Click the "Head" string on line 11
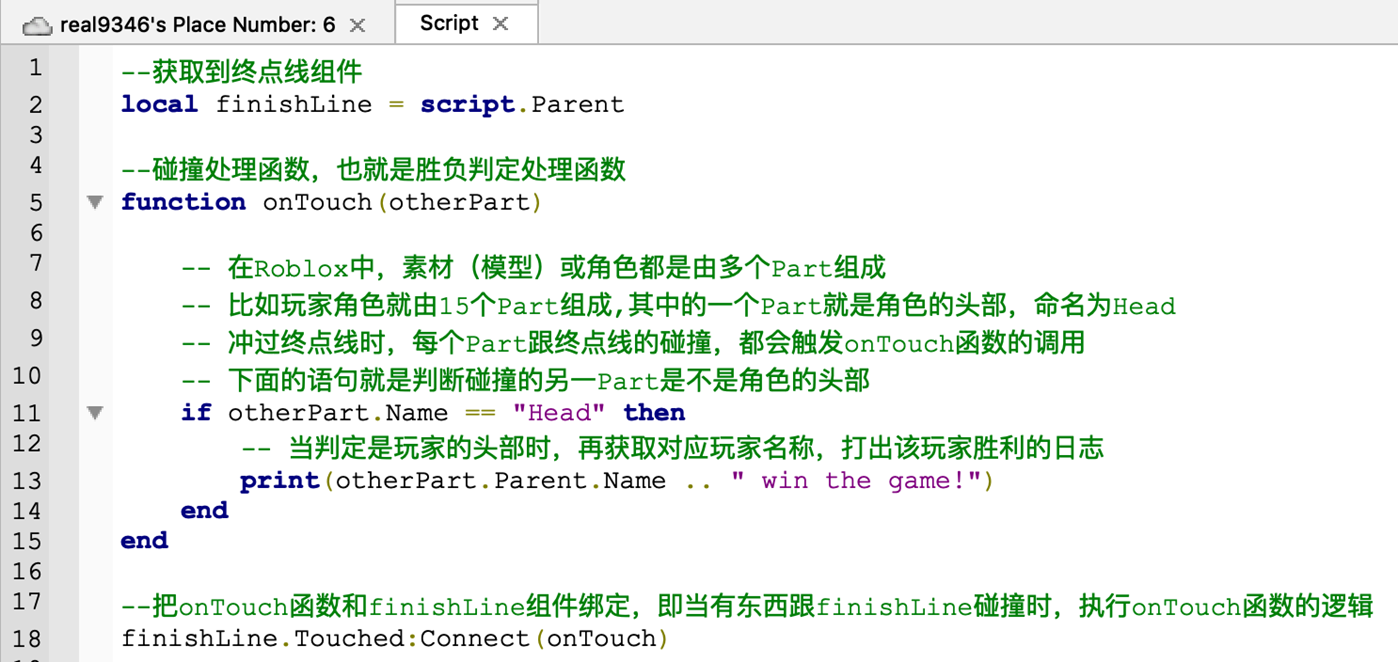This screenshot has height=662, width=1398. click(x=559, y=412)
